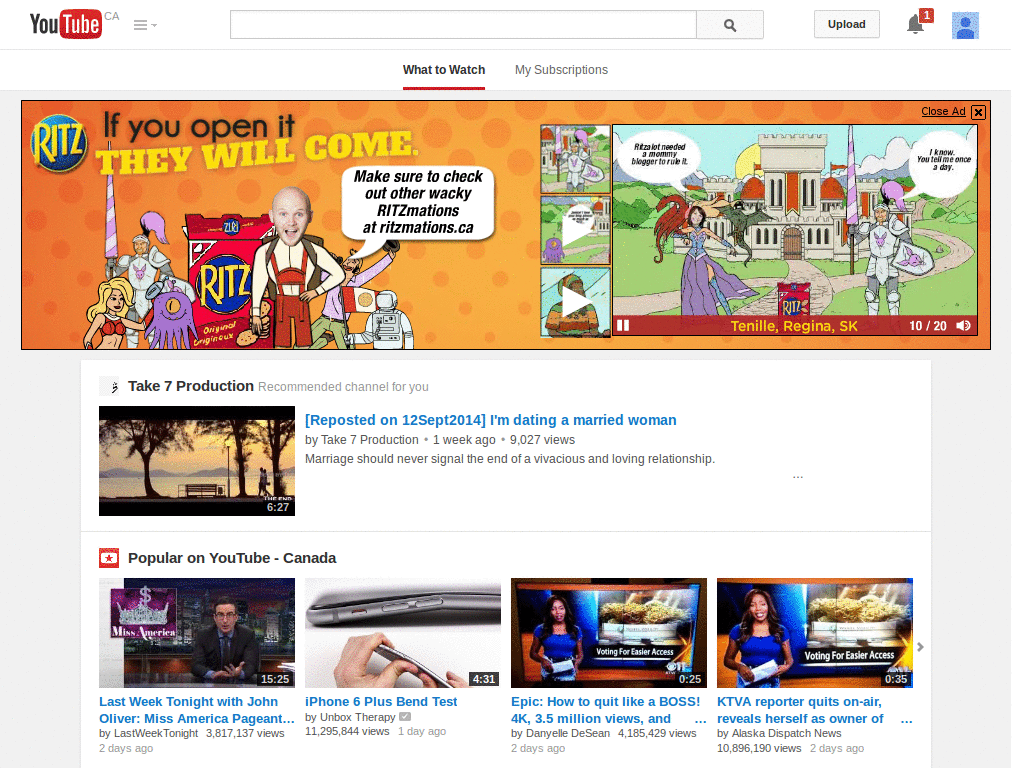Open the Take 7 Production channel icon
This screenshot has height=768, width=1024.
[109, 386]
